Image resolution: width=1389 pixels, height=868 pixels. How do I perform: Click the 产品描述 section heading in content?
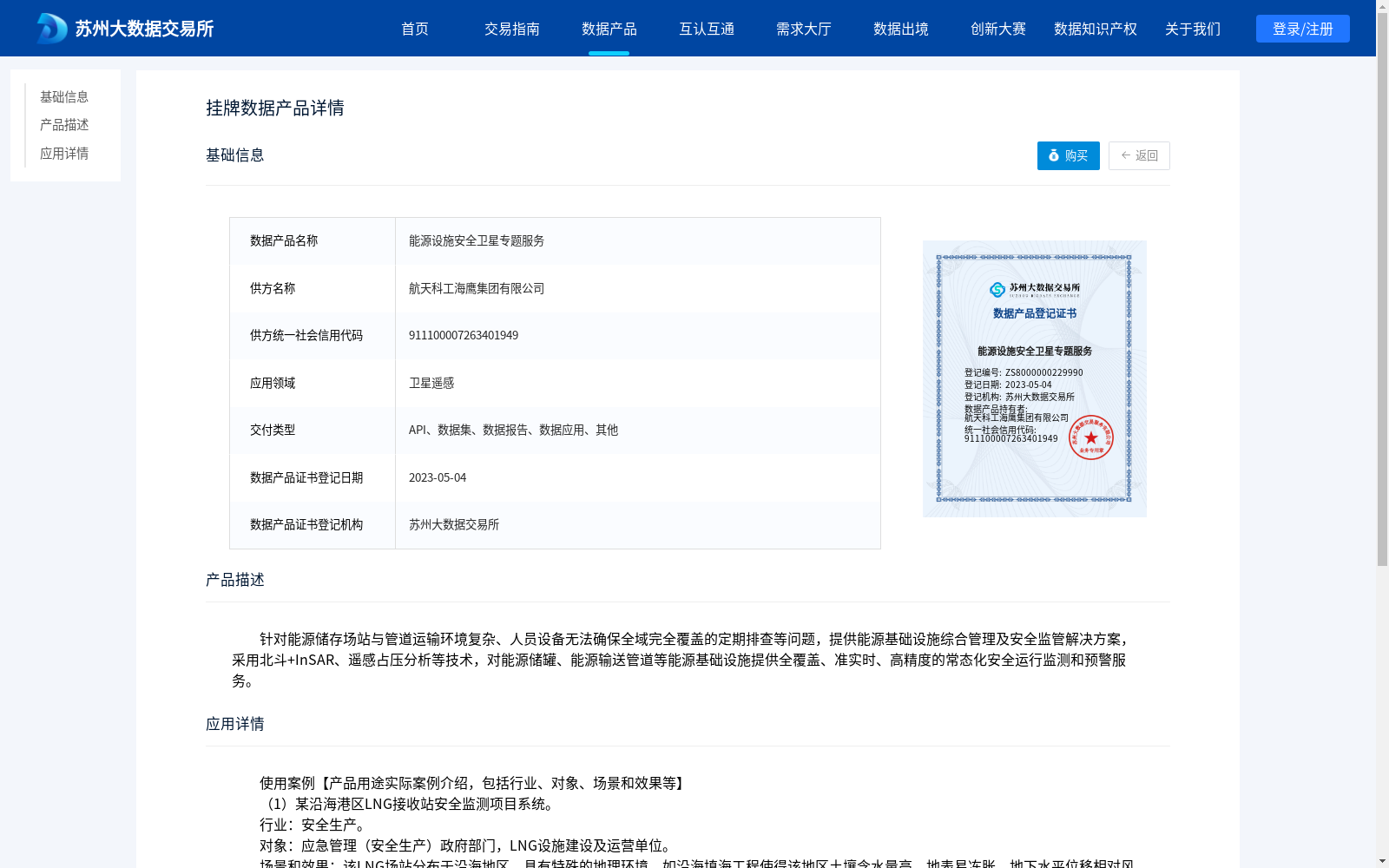coord(235,580)
